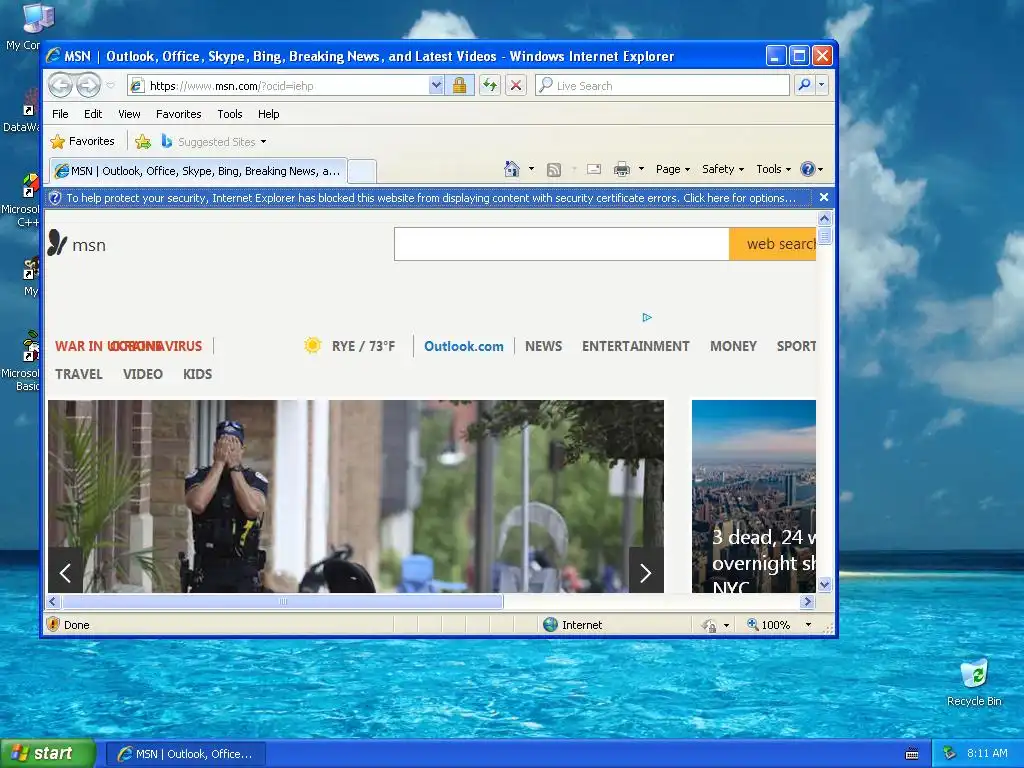Click the status bar security warning shield
The image size is (1024, 768).
(x=54, y=624)
